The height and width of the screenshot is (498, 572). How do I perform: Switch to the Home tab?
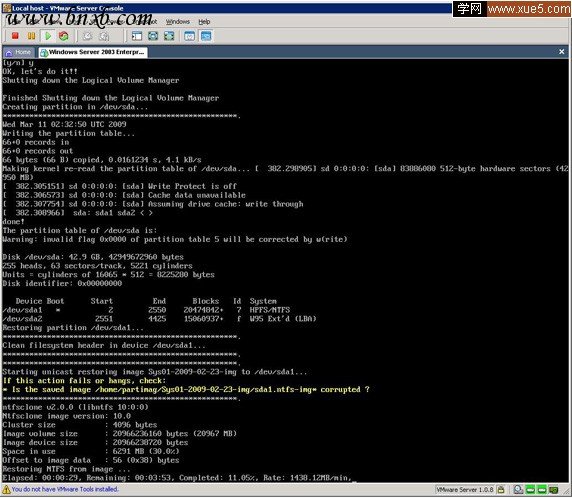point(18,53)
